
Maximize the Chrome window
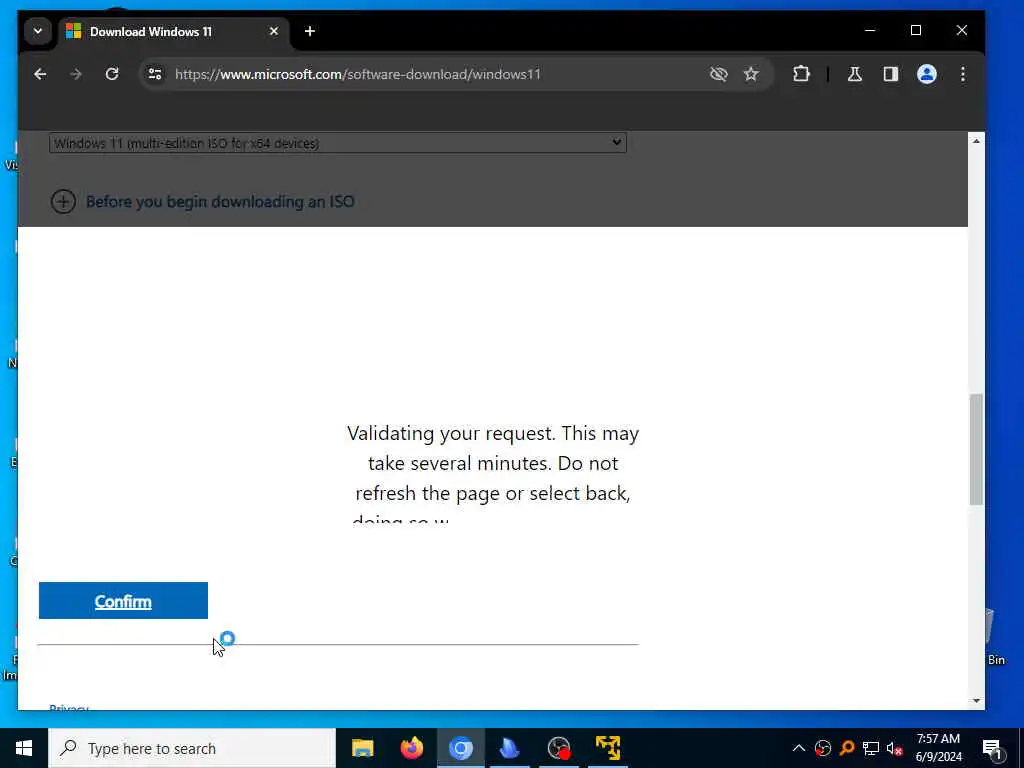point(916,31)
